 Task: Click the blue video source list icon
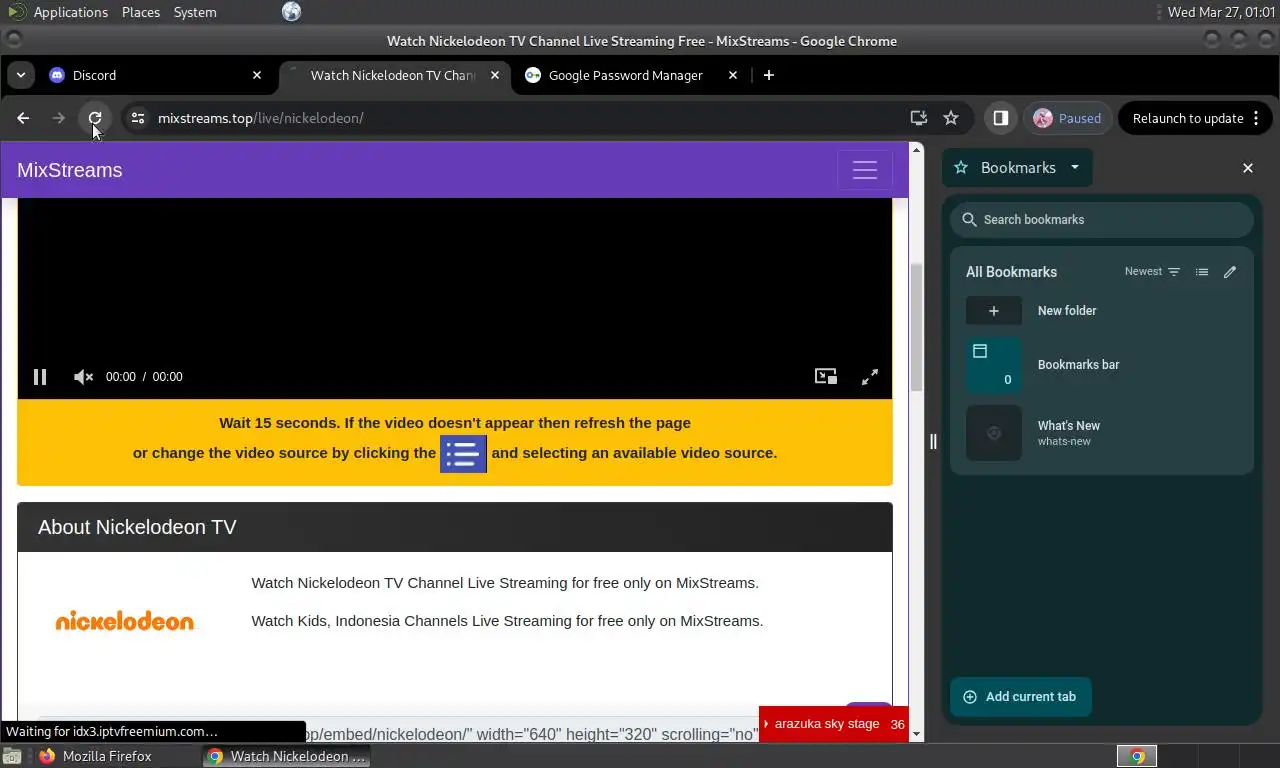coord(463,454)
